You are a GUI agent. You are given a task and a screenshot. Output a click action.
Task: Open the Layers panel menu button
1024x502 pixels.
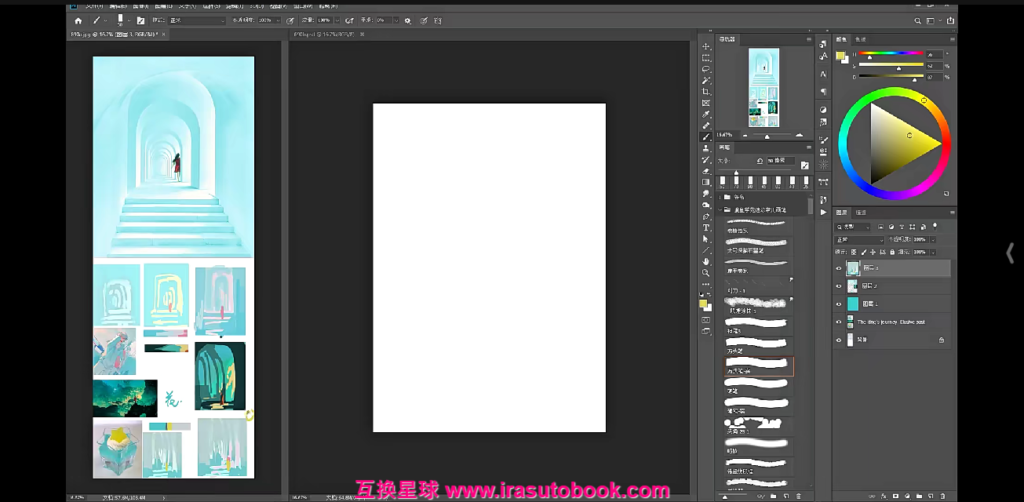pos(952,212)
